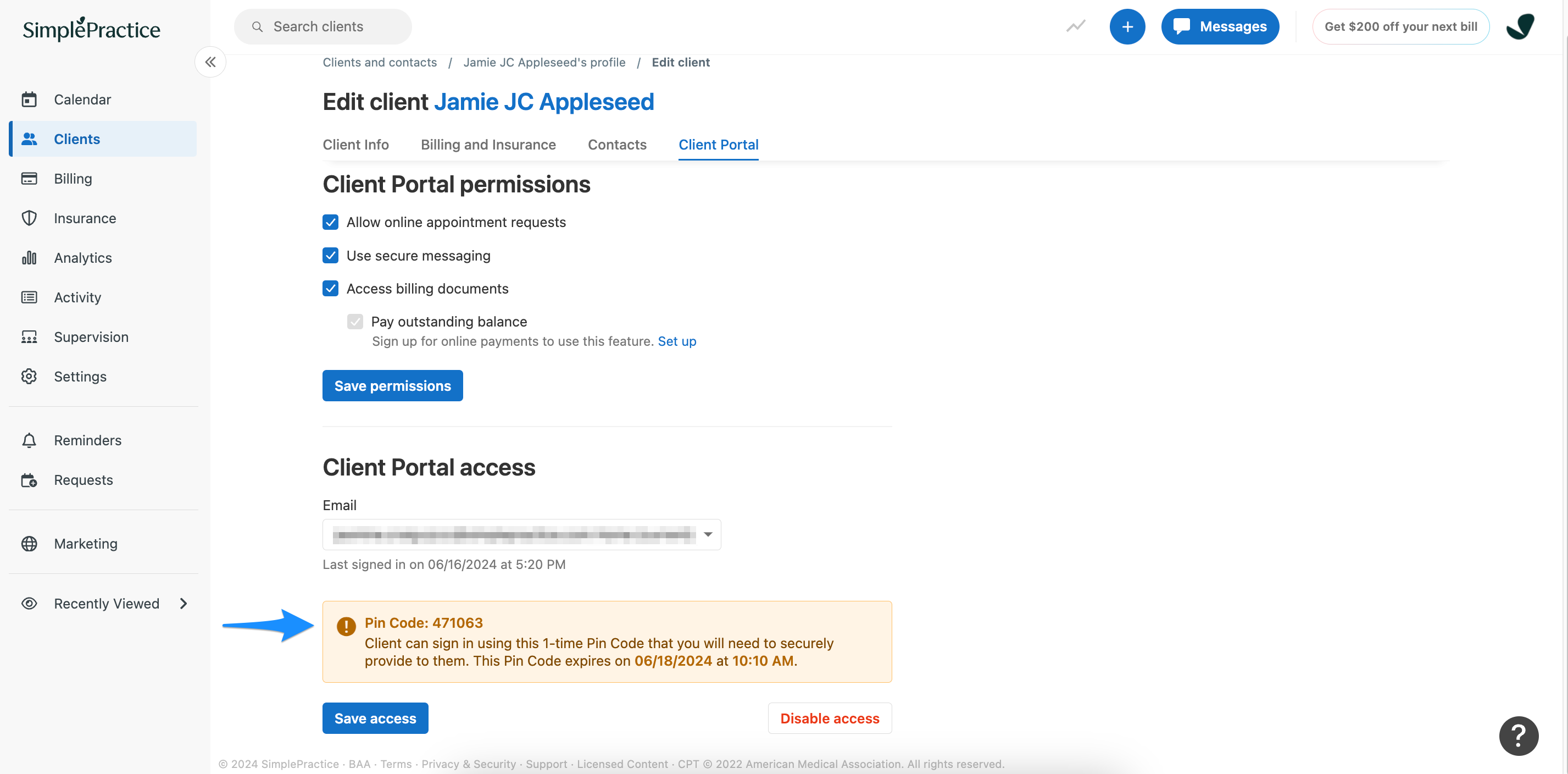Click the Marketing globe icon
The width and height of the screenshot is (1568, 774).
click(x=29, y=544)
